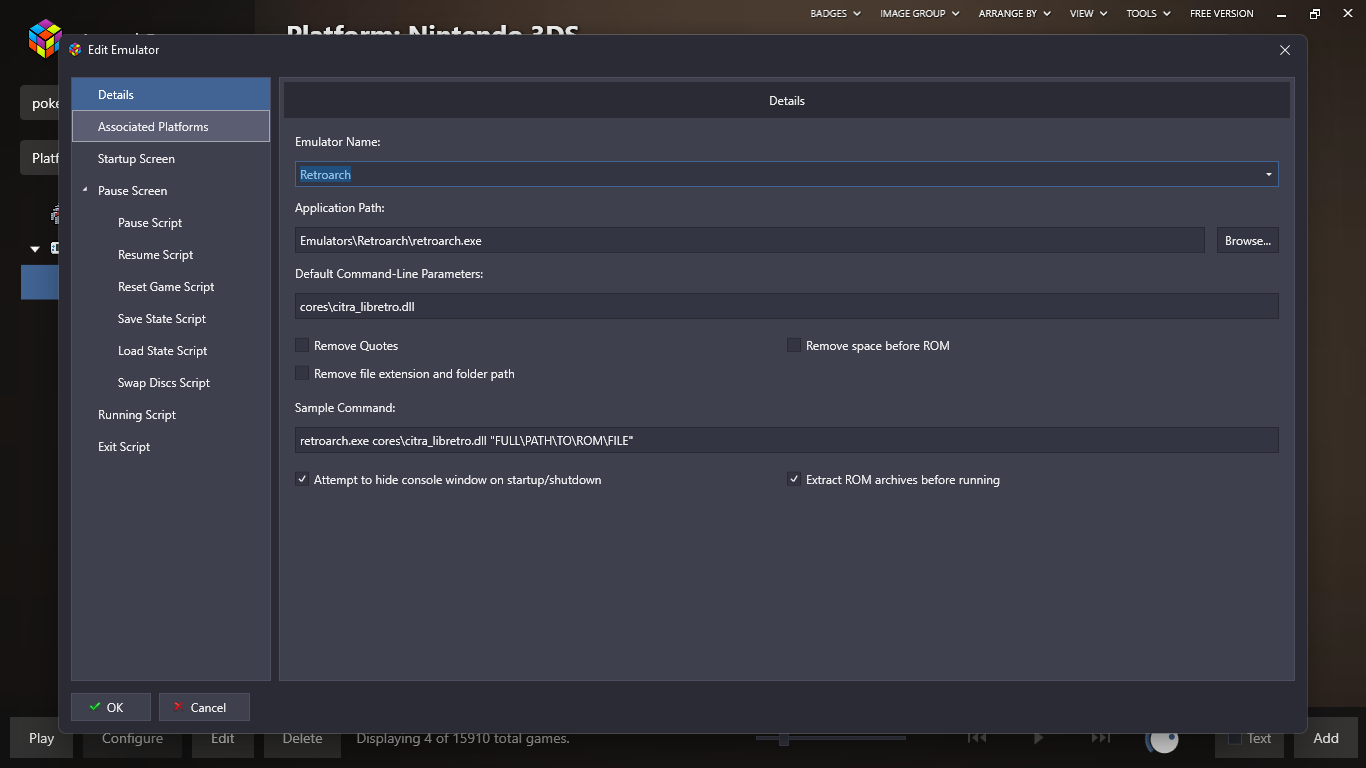
Task: Enable Remove space before ROM
Action: 794,345
